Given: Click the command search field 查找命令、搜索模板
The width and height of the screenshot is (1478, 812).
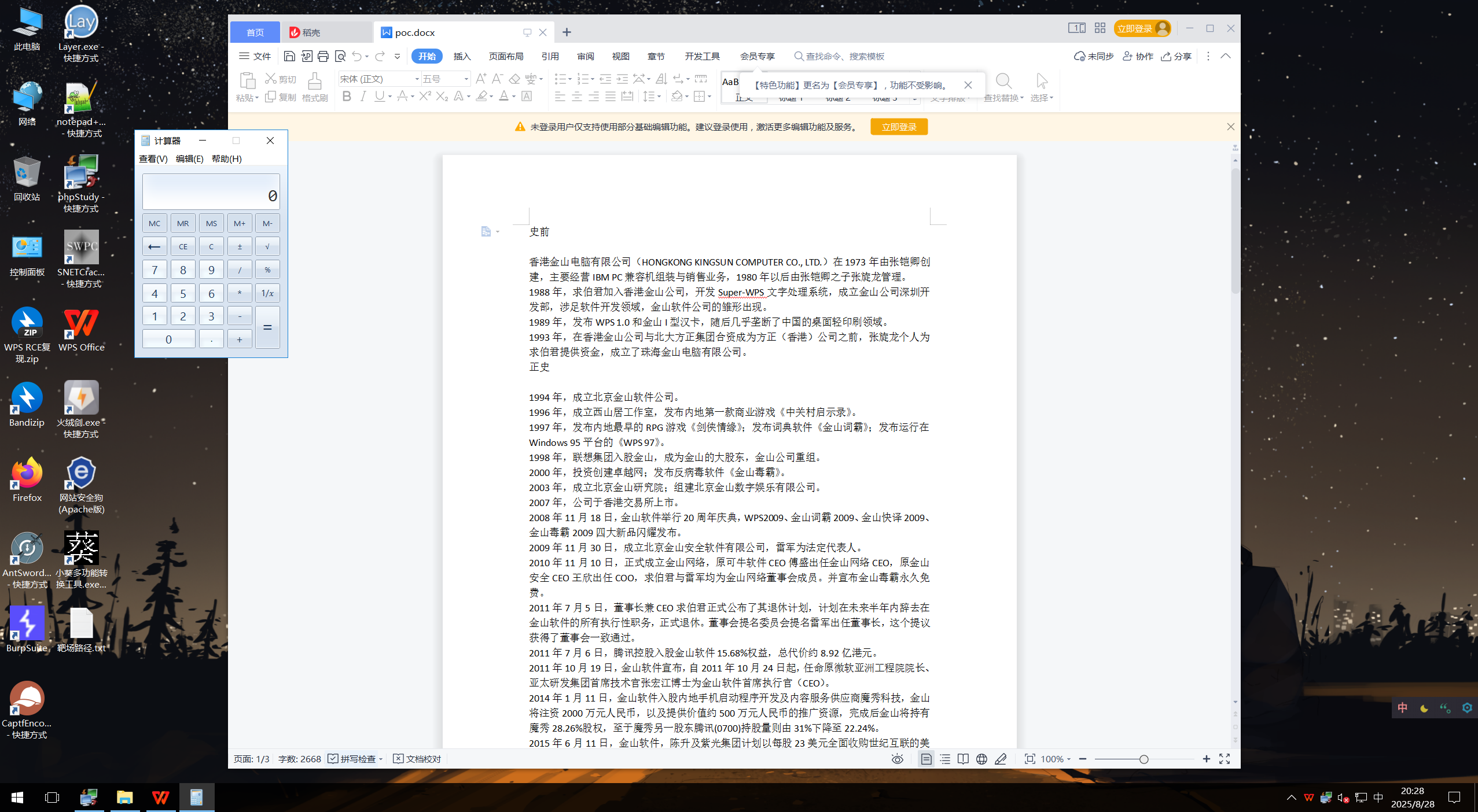Looking at the screenshot, I should pyautogui.click(x=845, y=56).
